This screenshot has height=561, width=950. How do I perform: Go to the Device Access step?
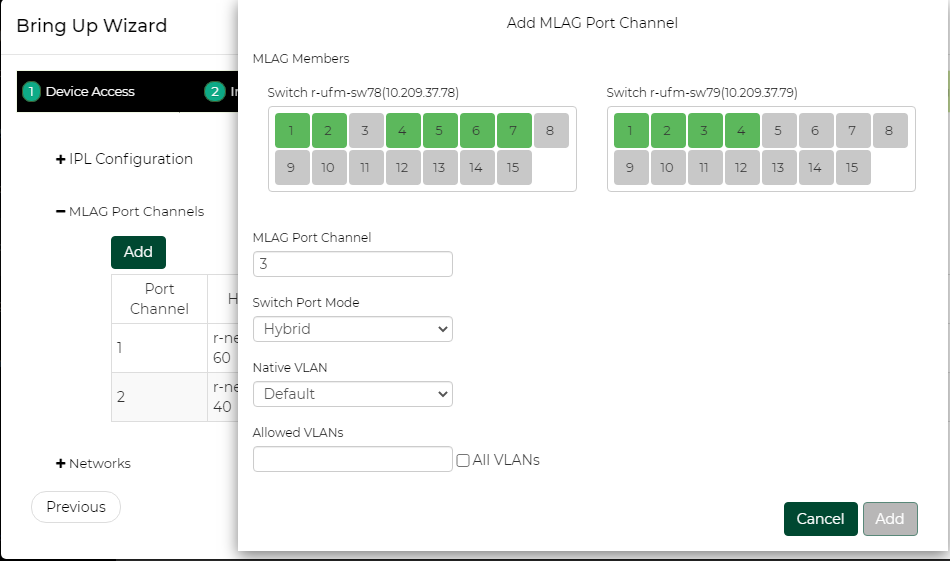tap(80, 91)
